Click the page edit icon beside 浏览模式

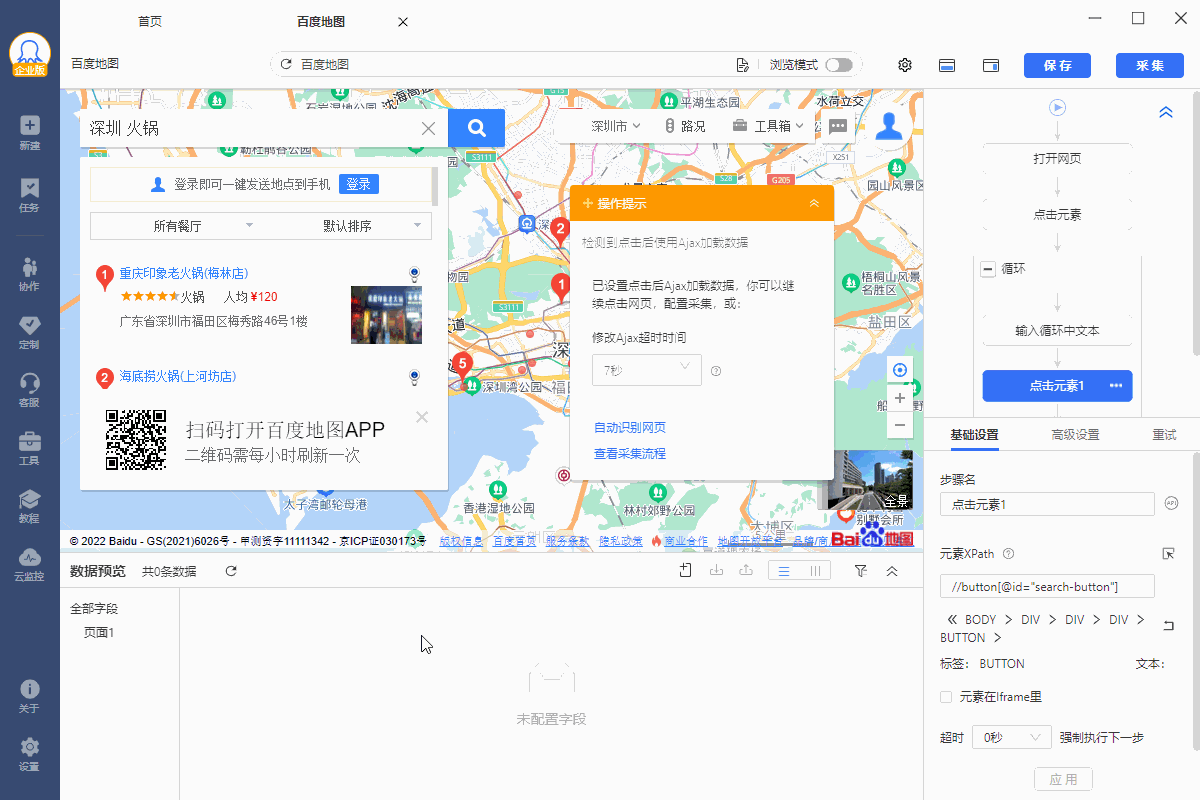pos(742,65)
